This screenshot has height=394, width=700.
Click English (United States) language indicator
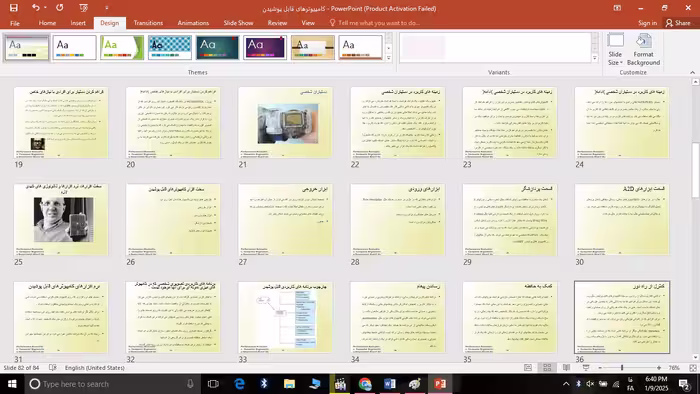95,368
